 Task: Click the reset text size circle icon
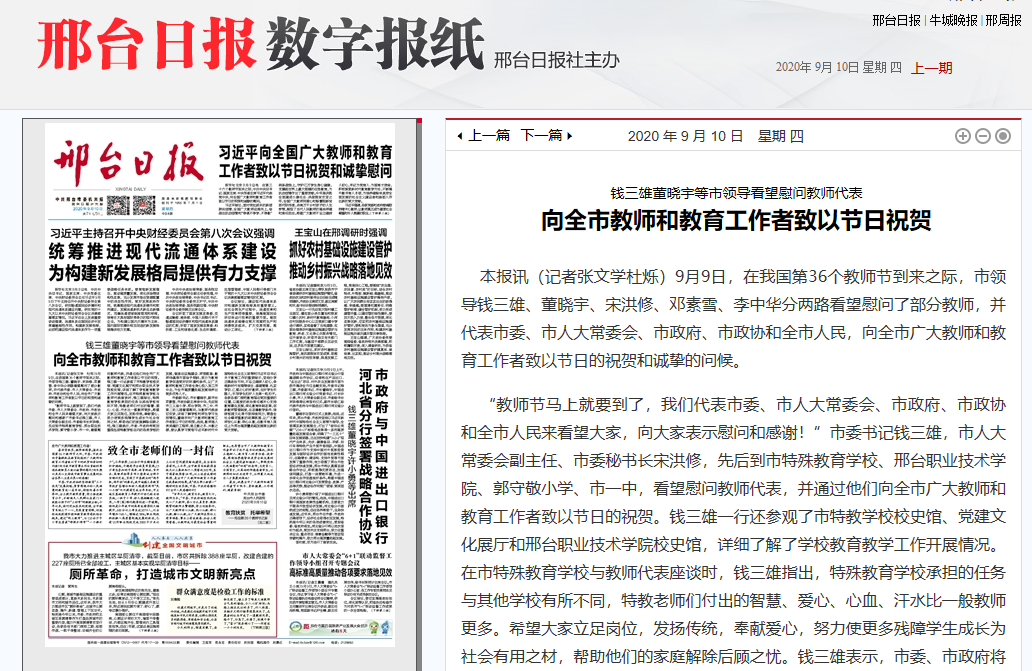pos(1003,136)
